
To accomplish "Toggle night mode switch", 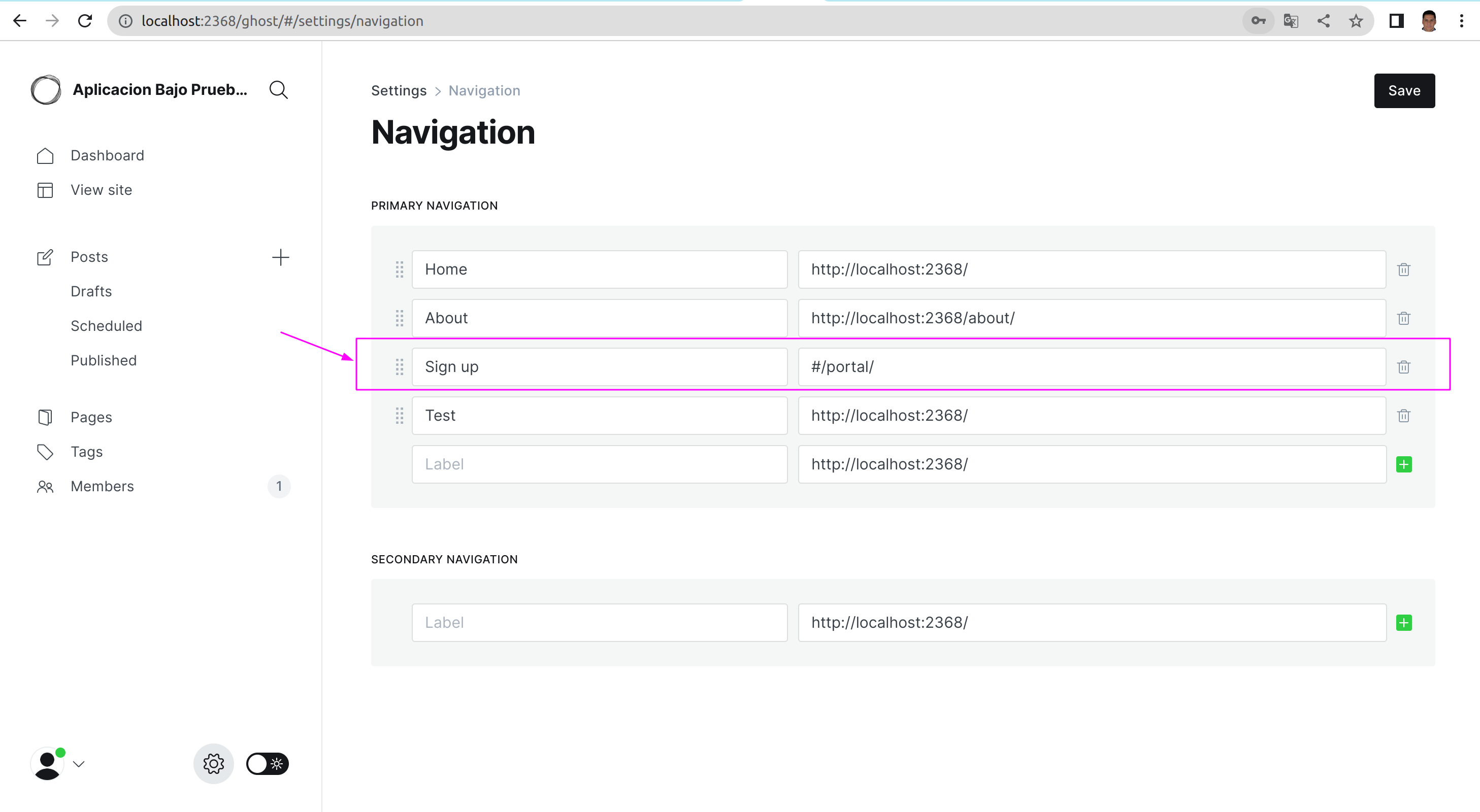I will (x=267, y=764).
